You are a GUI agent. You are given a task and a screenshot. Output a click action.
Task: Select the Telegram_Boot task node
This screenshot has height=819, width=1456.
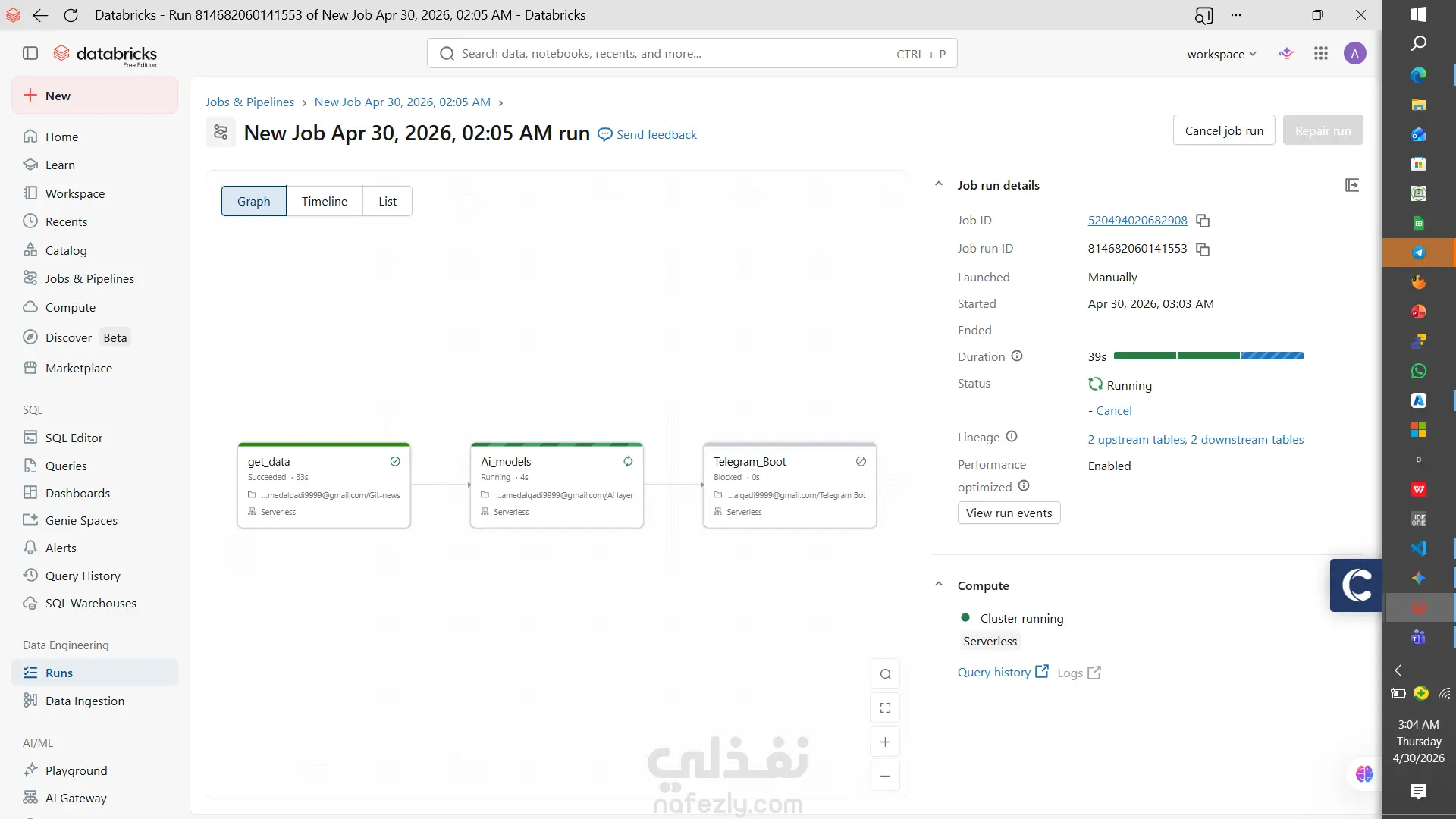(789, 485)
